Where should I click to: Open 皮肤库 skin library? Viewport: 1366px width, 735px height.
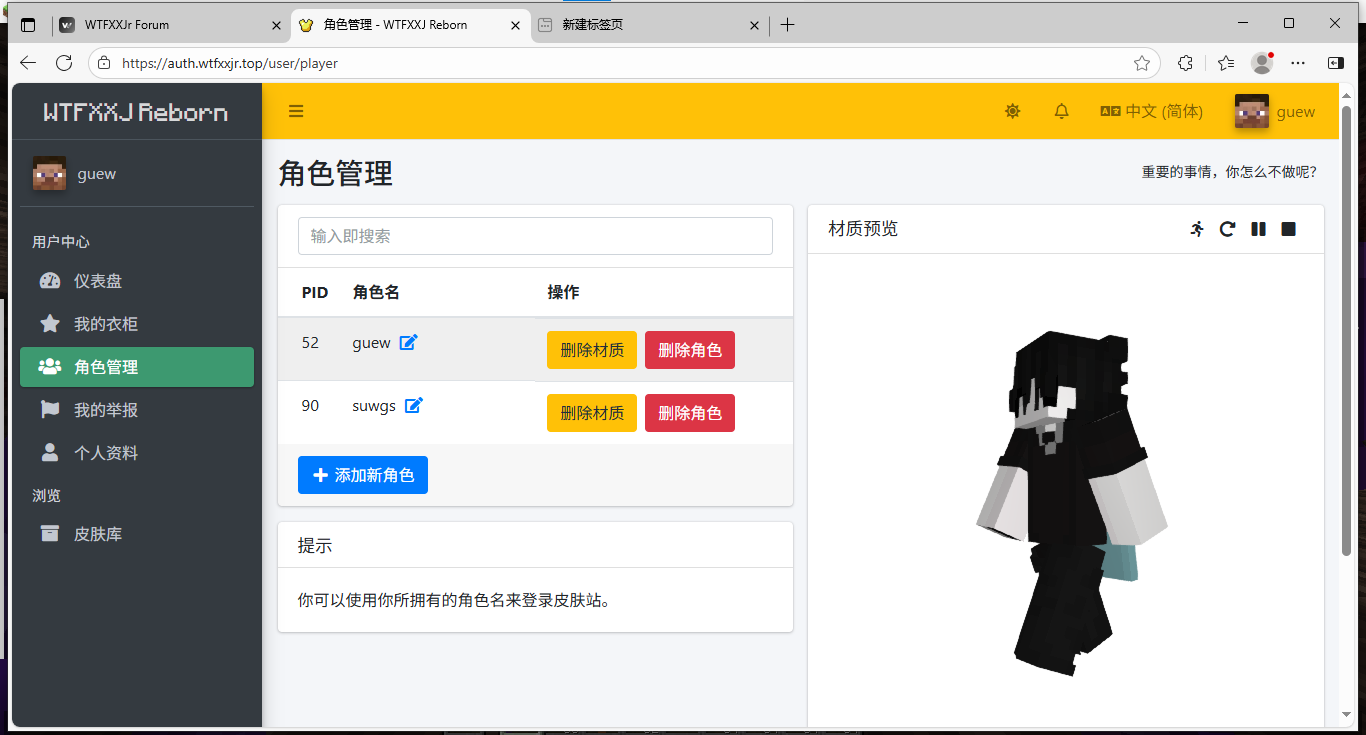pos(137,534)
